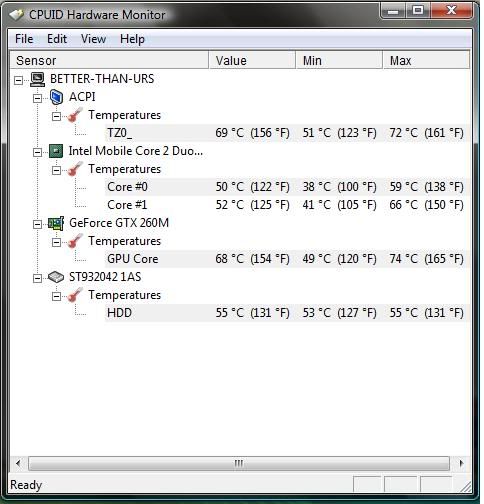Viewport: 484px width, 504px height.
Task: Collapse the Temperatures node under ACPI
Action: (x=56, y=116)
